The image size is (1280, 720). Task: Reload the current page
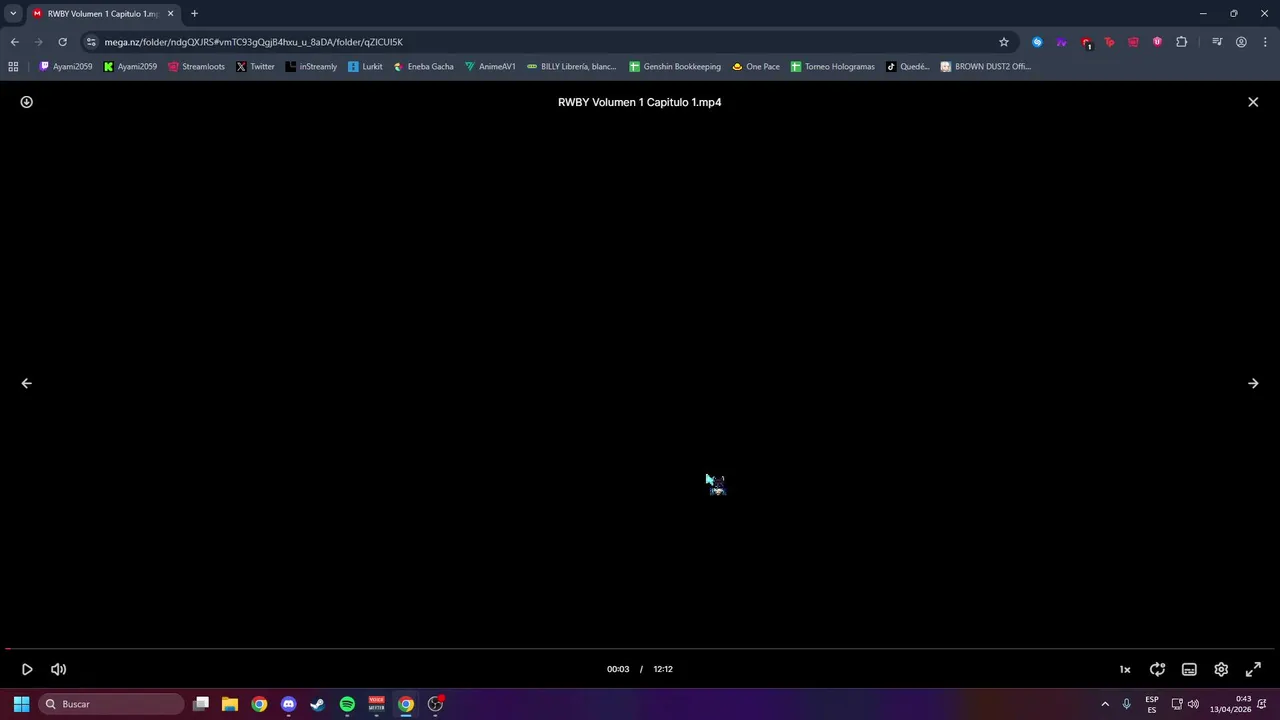(62, 42)
